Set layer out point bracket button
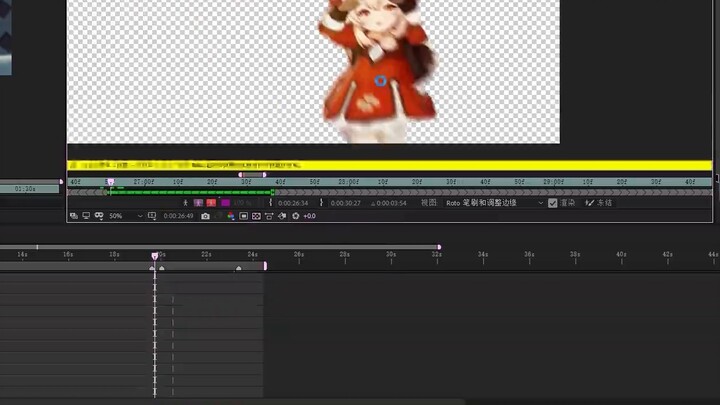 tap(321, 202)
